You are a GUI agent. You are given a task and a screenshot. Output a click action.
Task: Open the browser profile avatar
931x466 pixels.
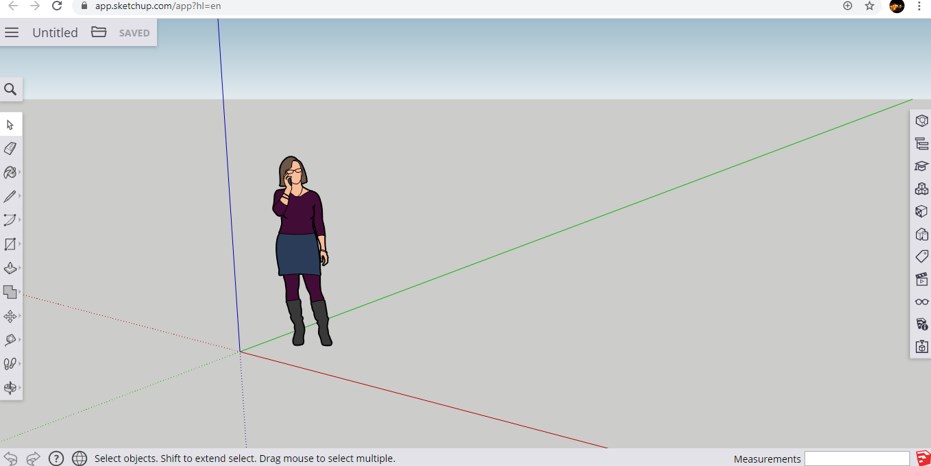(897, 6)
